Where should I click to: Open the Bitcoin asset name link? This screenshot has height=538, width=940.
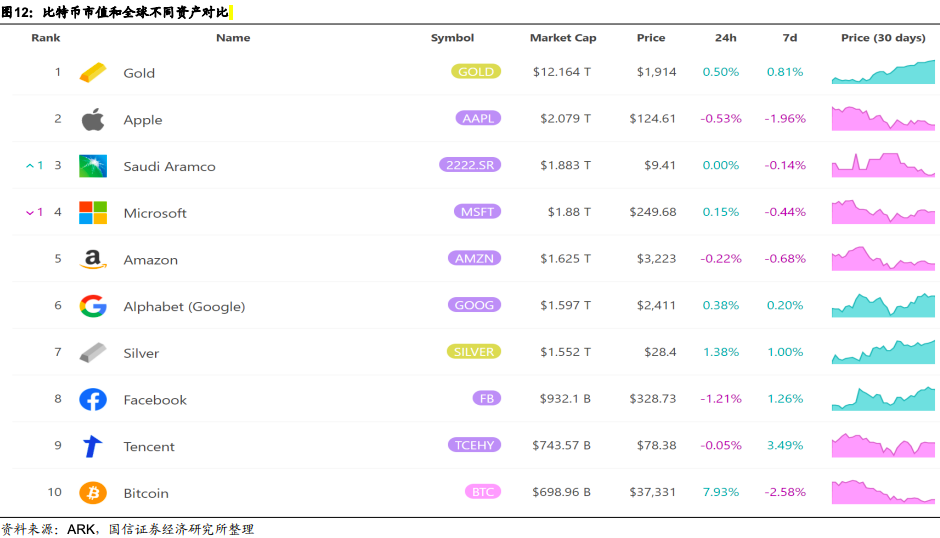coord(146,494)
